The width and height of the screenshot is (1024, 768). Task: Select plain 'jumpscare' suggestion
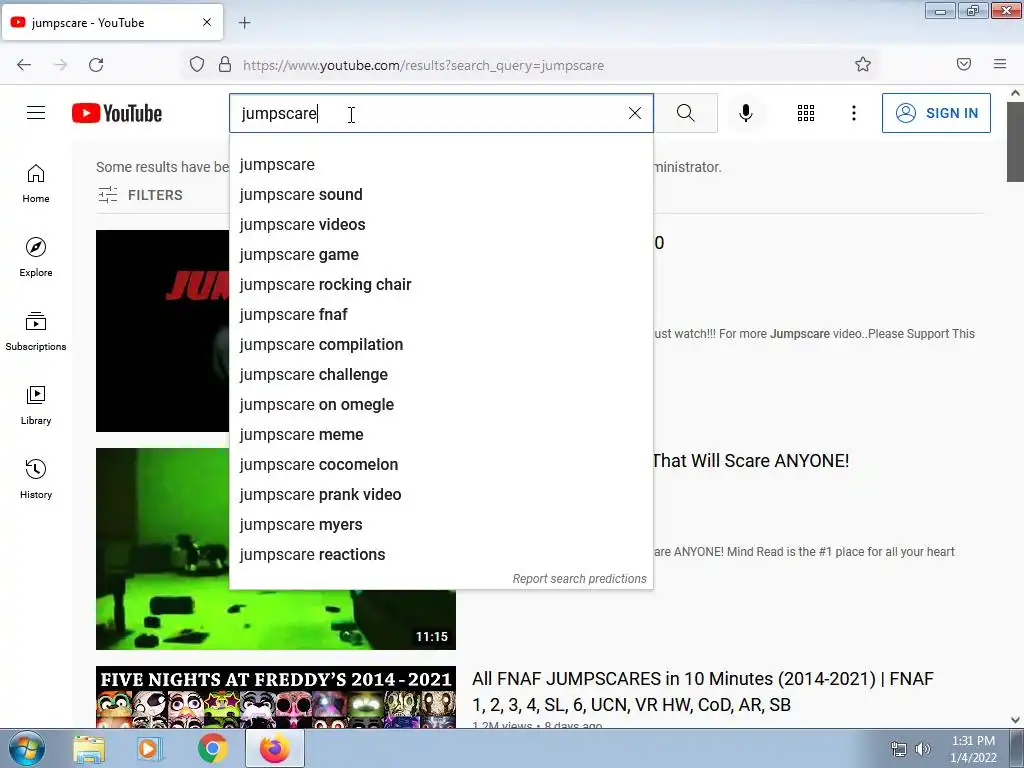[441, 165]
